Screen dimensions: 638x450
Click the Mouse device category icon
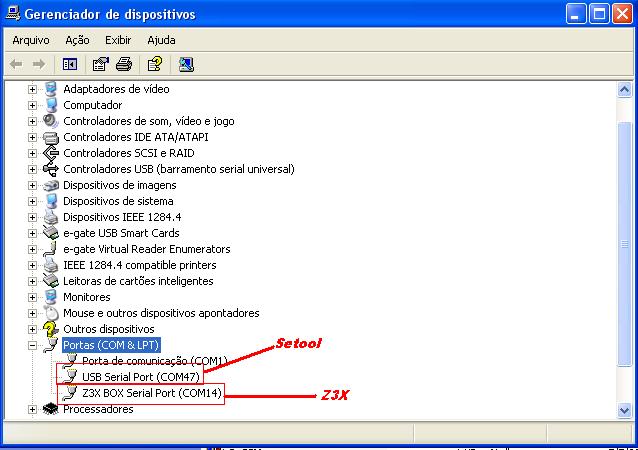coord(52,313)
